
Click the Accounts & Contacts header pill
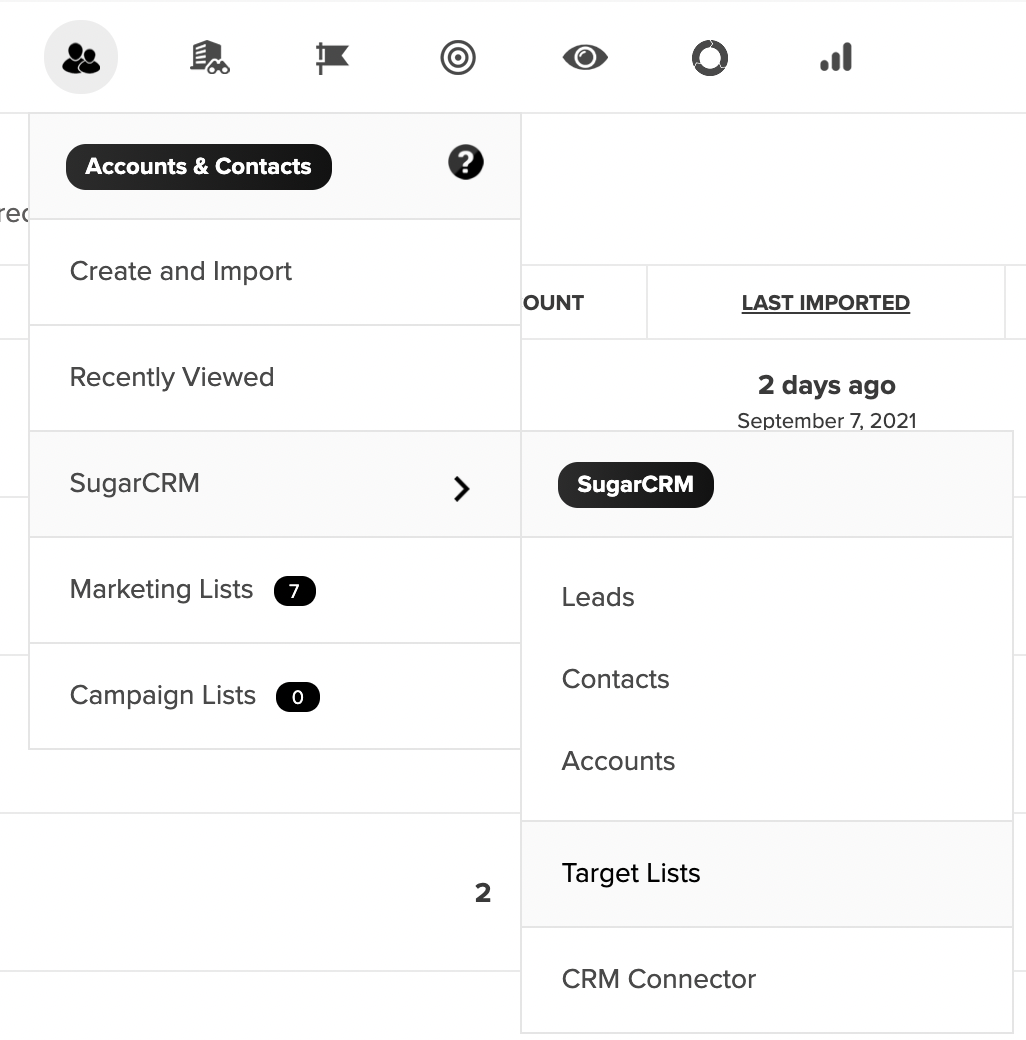[x=198, y=166]
